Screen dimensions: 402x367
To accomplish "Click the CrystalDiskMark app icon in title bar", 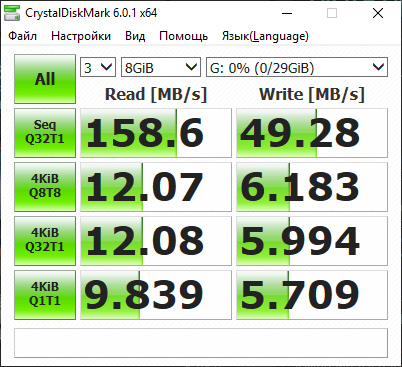I will click(x=12, y=13).
